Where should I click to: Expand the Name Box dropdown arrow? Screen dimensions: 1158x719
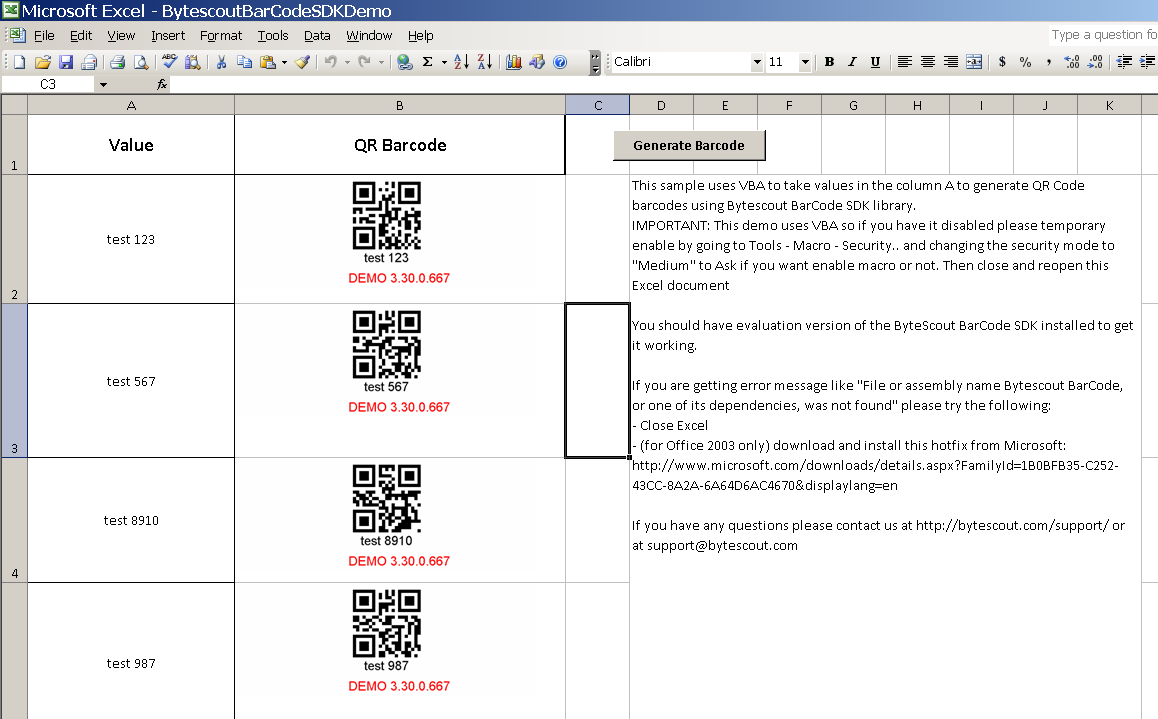103,84
